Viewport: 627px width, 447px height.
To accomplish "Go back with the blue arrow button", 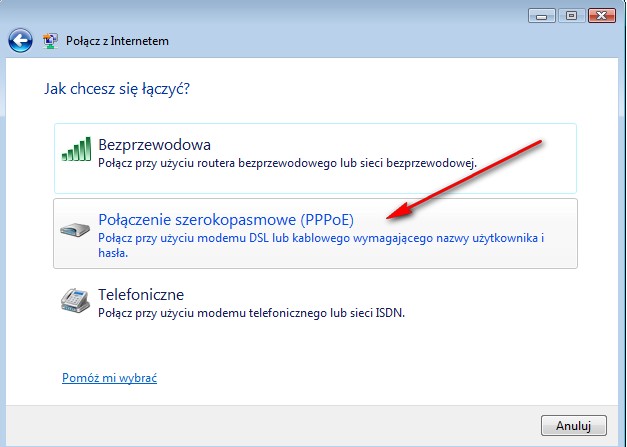I will (20, 40).
